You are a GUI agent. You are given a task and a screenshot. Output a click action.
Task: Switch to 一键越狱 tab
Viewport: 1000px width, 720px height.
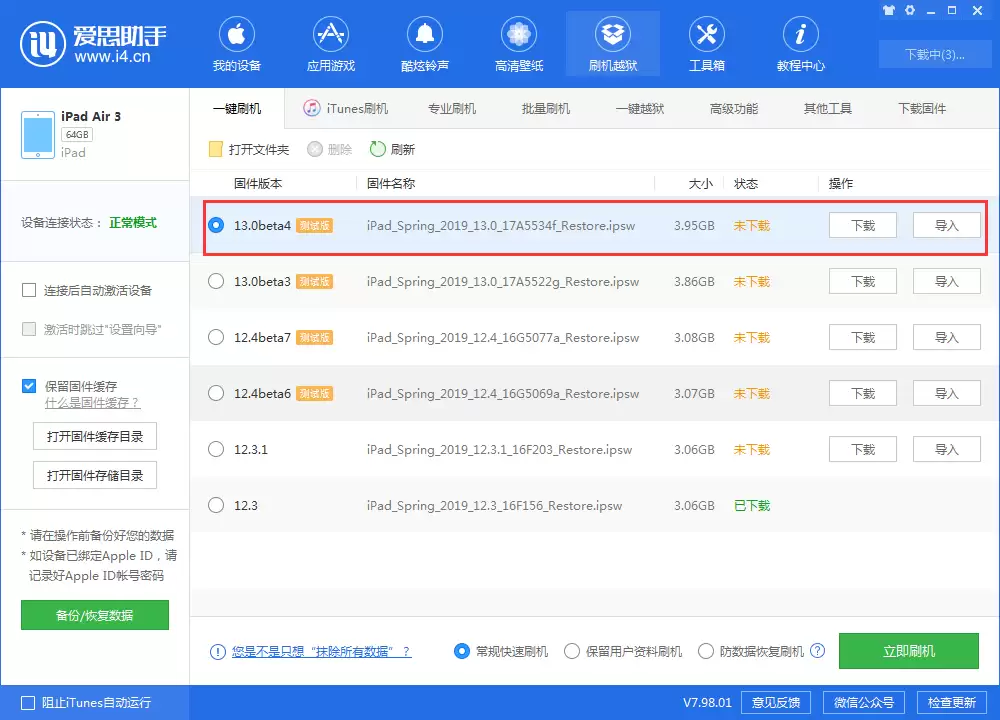coord(640,108)
